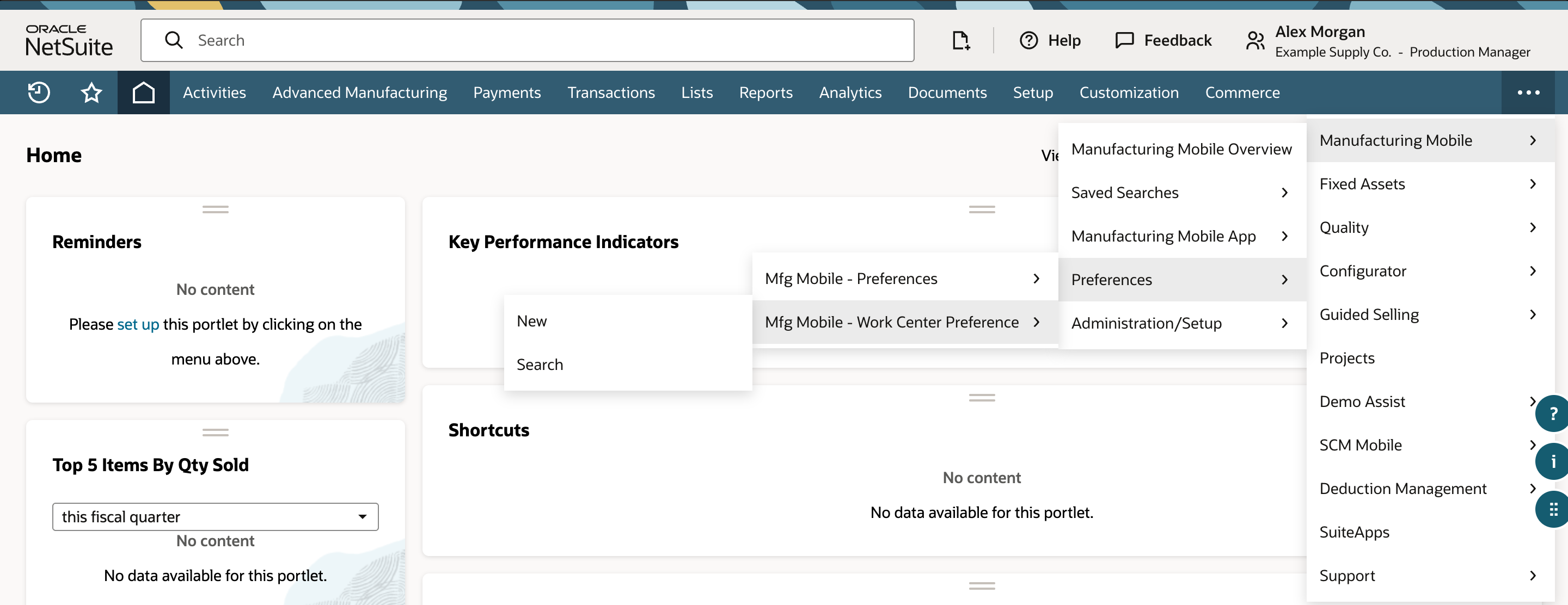Click the floating info 'i' bubble
The width and height of the screenshot is (1568, 605).
[1552, 461]
